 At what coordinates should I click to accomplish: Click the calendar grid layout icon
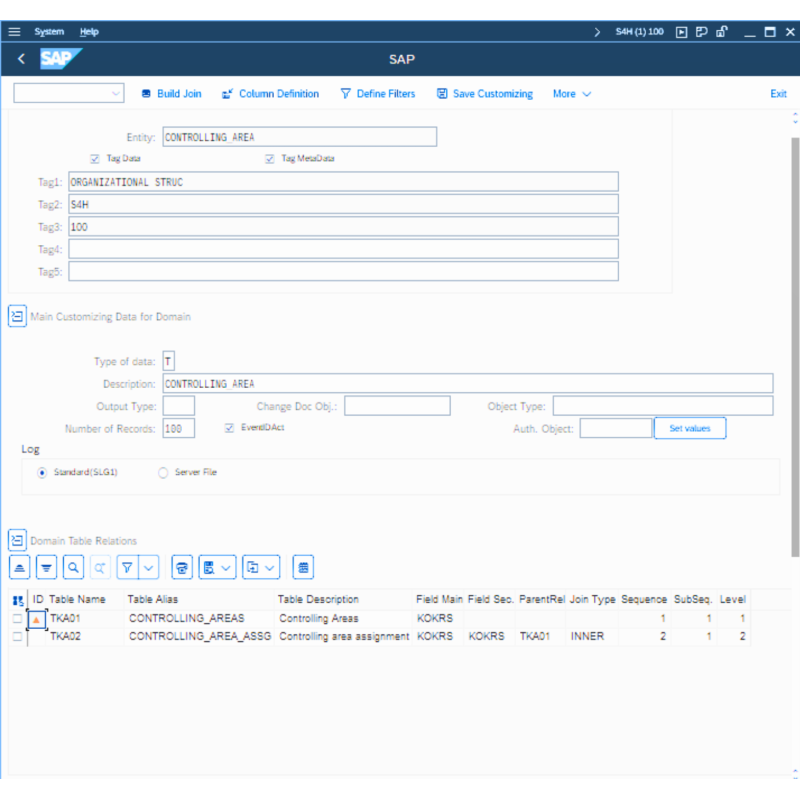pyautogui.click(x=304, y=567)
